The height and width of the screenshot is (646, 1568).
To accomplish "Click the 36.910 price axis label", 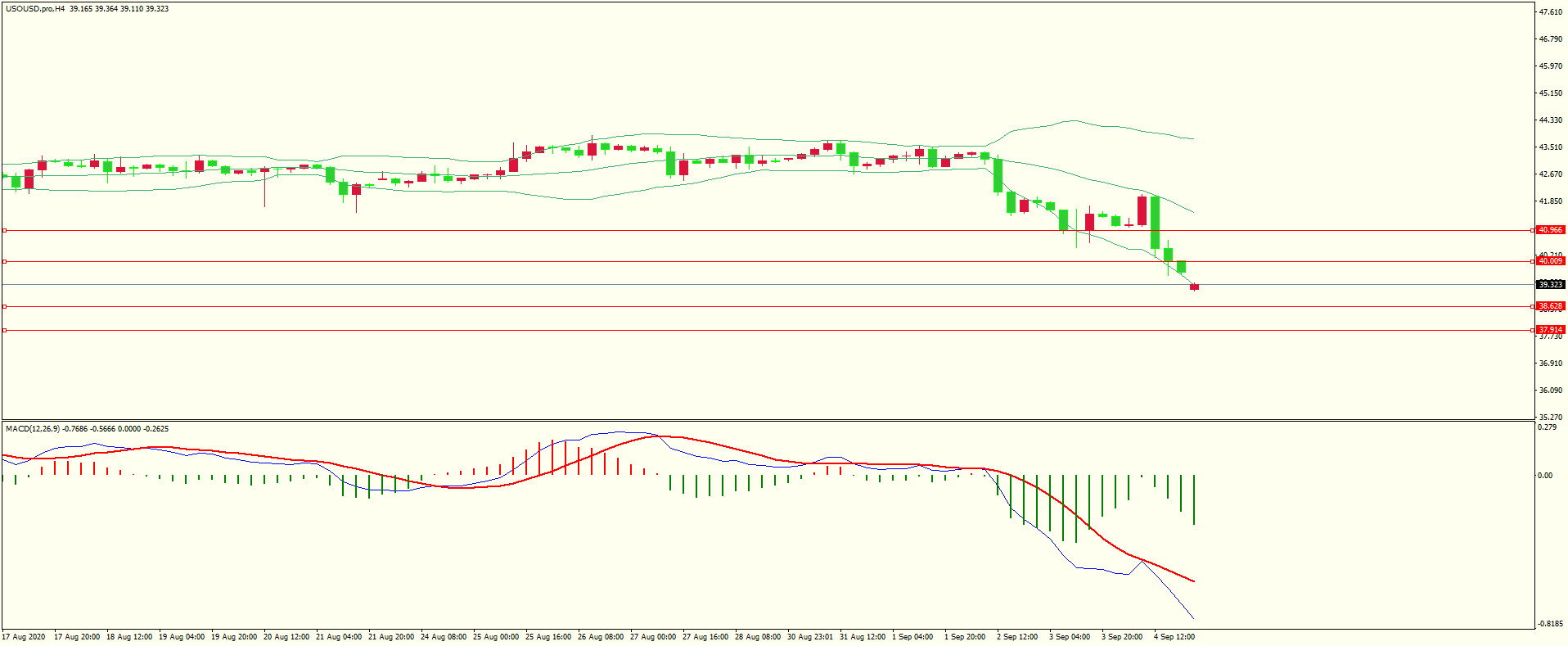I will tap(1550, 364).
